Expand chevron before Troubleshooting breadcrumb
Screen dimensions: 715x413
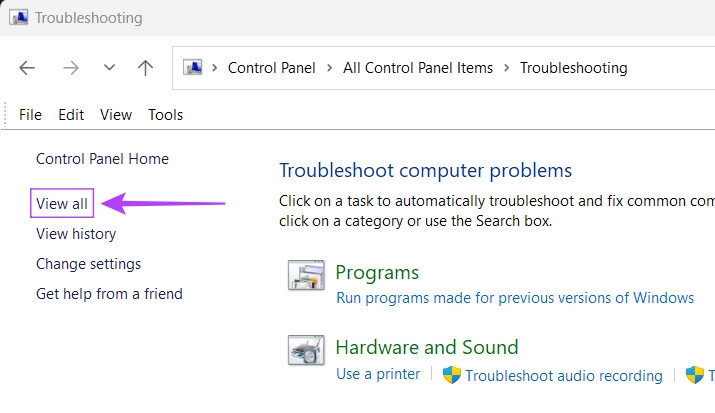(x=506, y=68)
